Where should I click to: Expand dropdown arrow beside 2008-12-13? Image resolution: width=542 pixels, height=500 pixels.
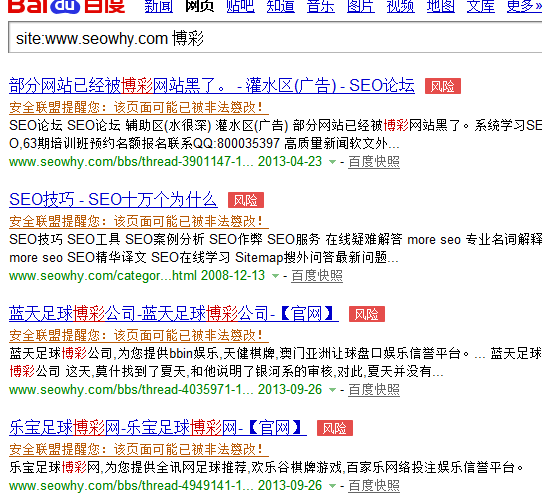click(275, 276)
